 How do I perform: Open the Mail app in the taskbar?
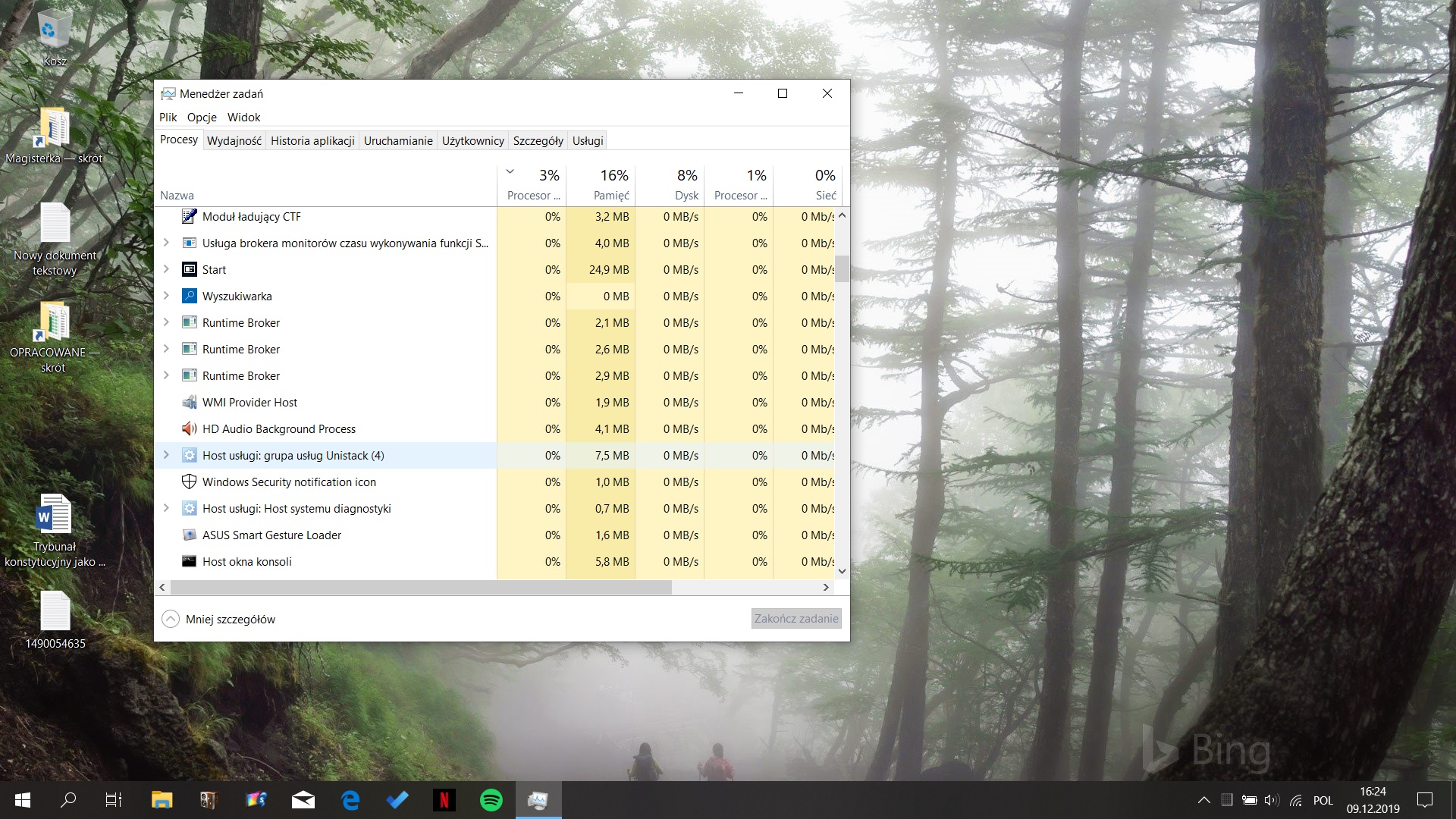coord(303,800)
